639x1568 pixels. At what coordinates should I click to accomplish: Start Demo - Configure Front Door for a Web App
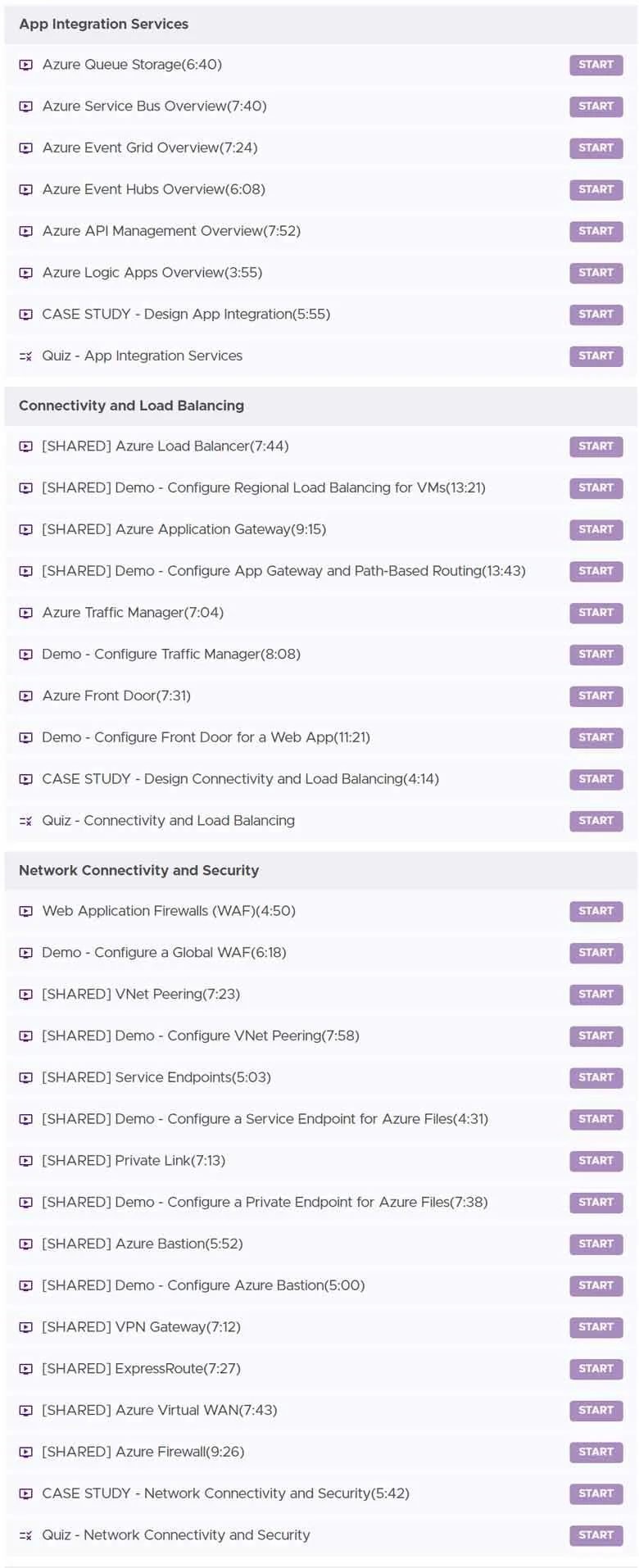pos(596,738)
